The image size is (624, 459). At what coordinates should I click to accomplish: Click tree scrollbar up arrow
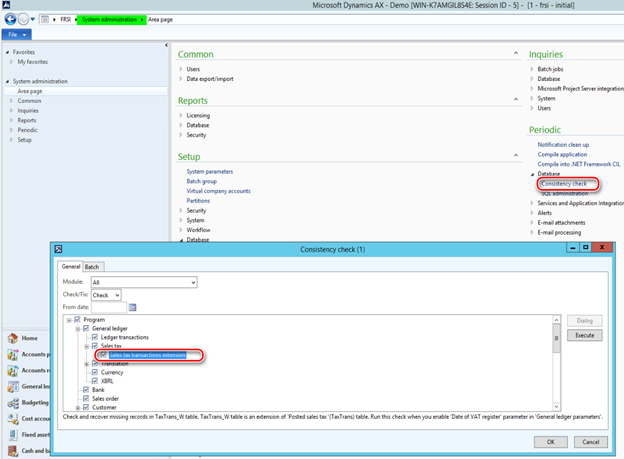point(556,320)
